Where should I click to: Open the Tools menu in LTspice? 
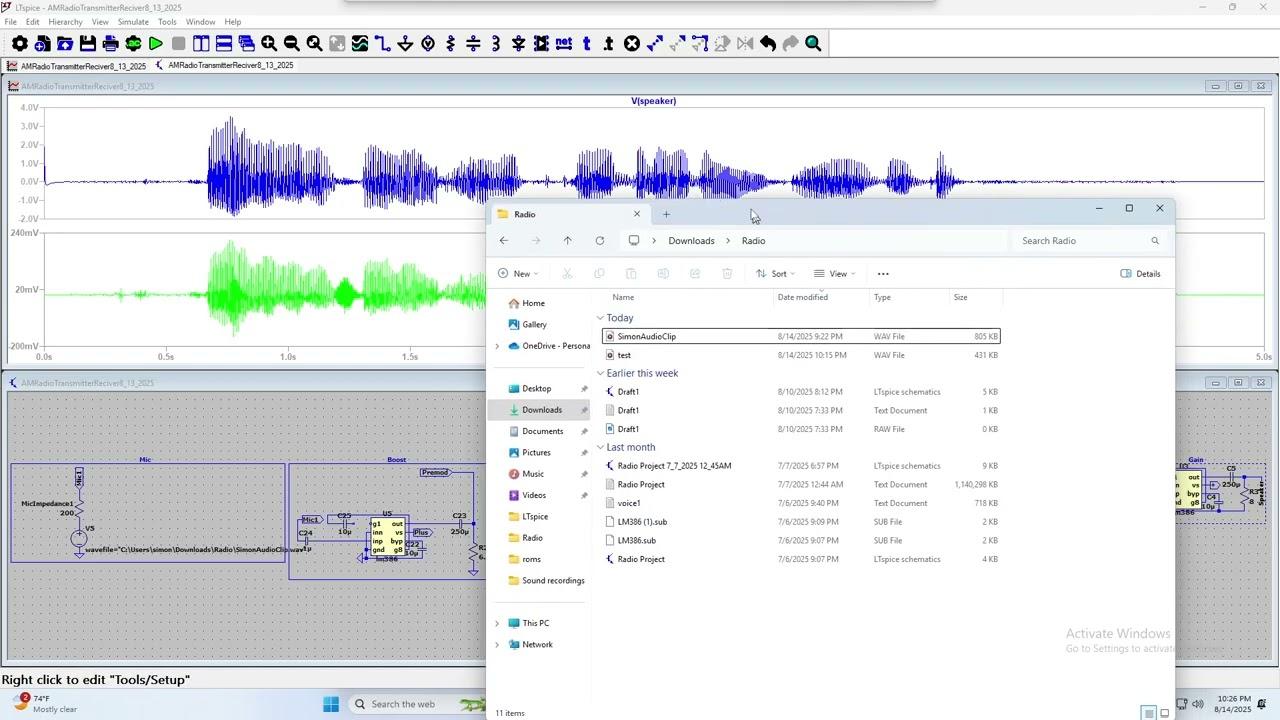[167, 22]
